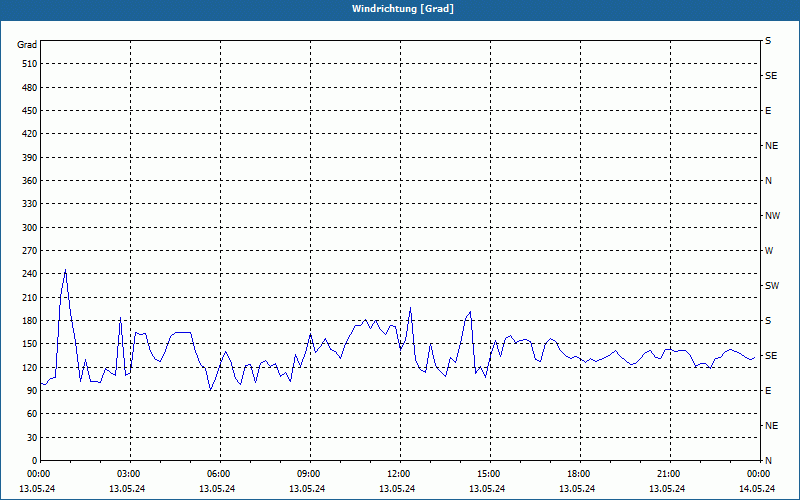Click the 300 degree axis label
The image size is (800, 500).
[30, 227]
